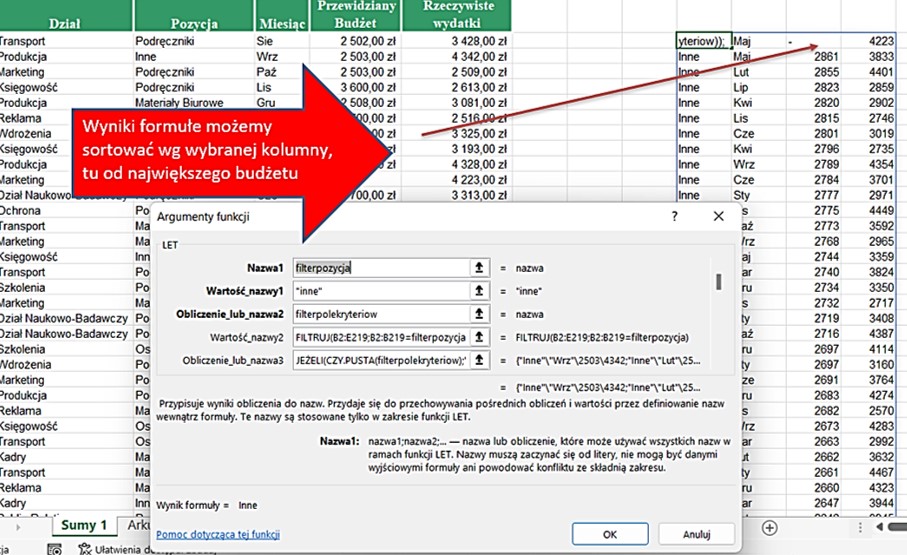Select cell with 3 193,00 zł

pyautogui.click(x=456, y=149)
